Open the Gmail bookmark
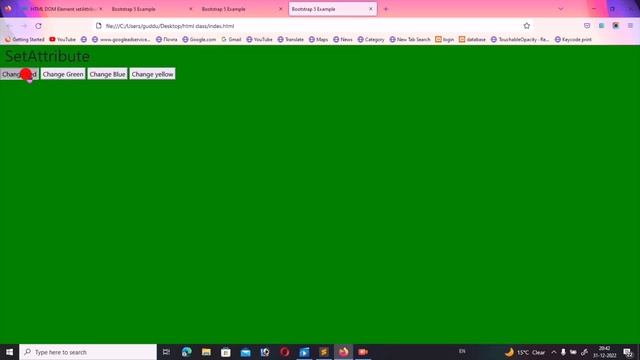 [x=231, y=40]
